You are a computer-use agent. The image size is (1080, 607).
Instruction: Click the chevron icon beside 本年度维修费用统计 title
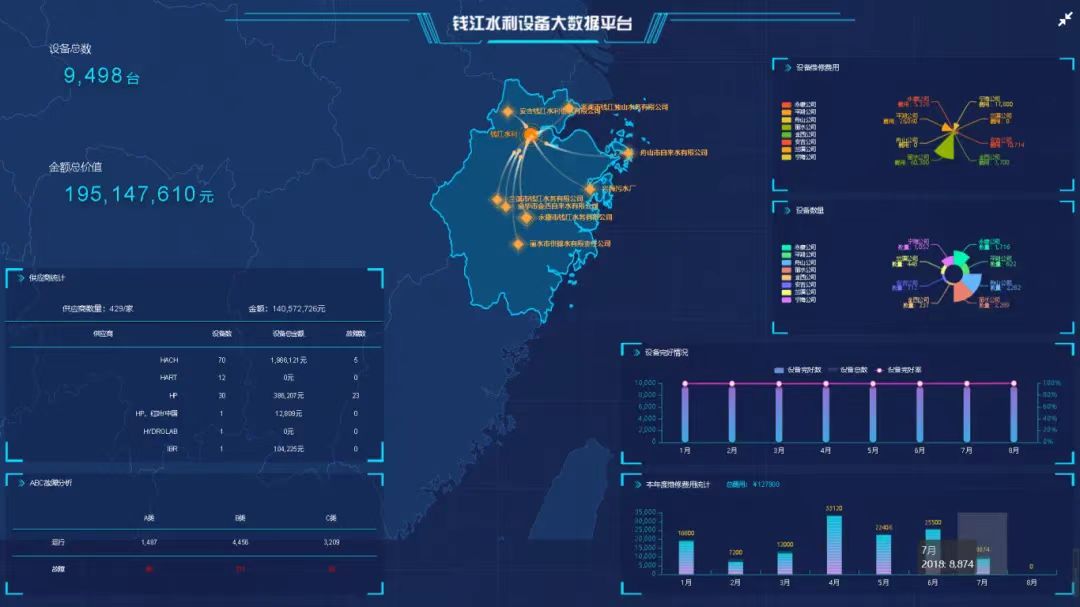point(637,484)
